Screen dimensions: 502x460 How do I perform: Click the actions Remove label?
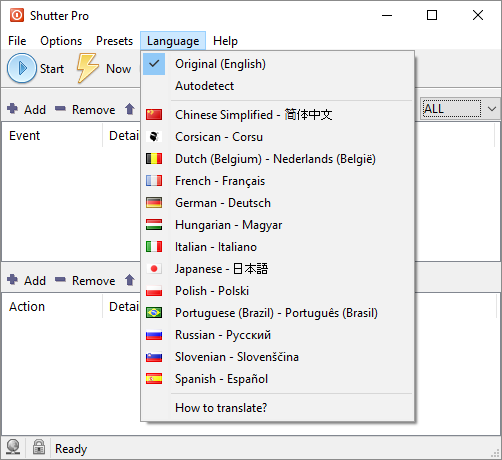(x=94, y=280)
